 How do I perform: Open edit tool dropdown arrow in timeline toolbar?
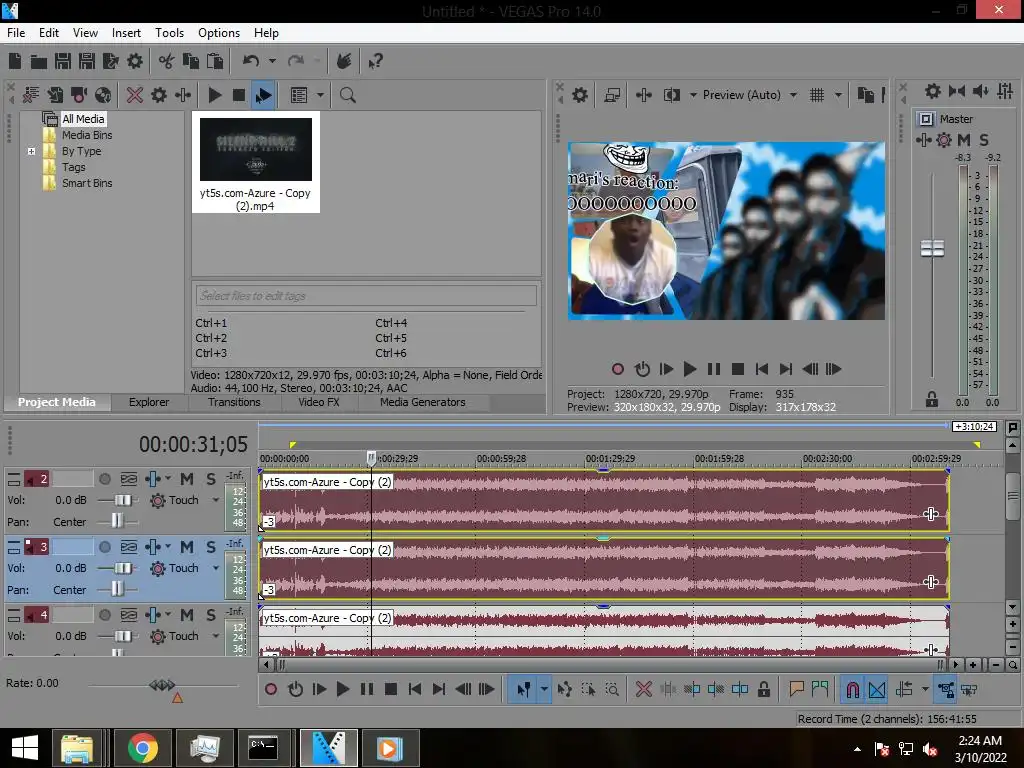coord(543,690)
